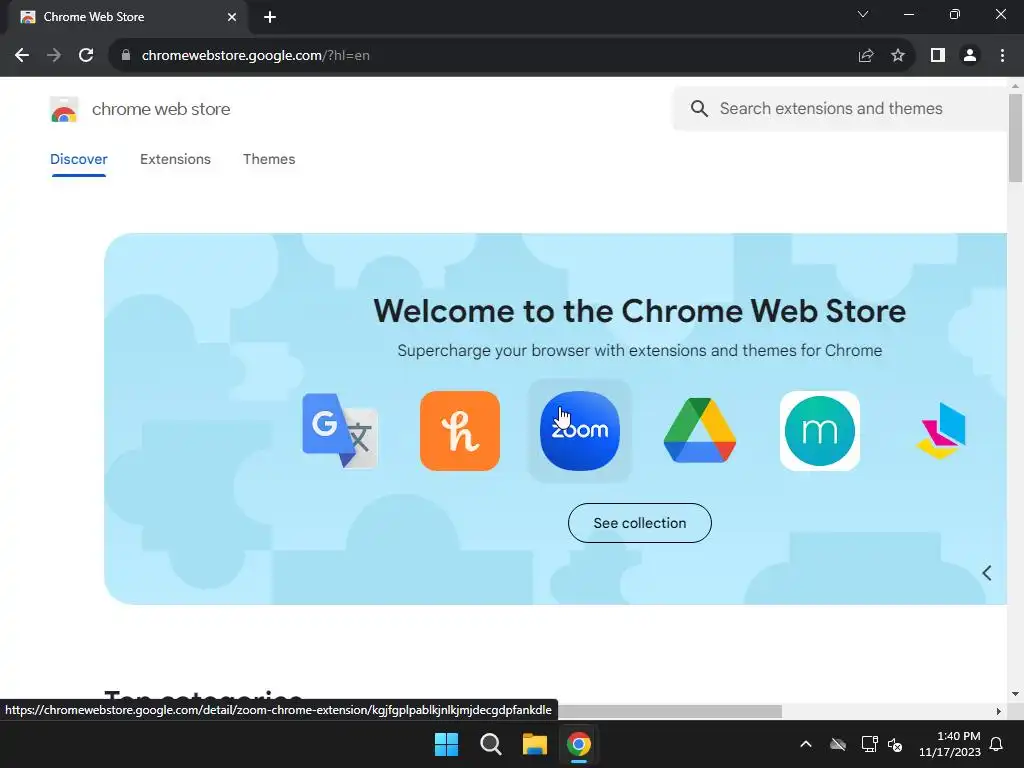Open the Honey extension icon

click(460, 431)
